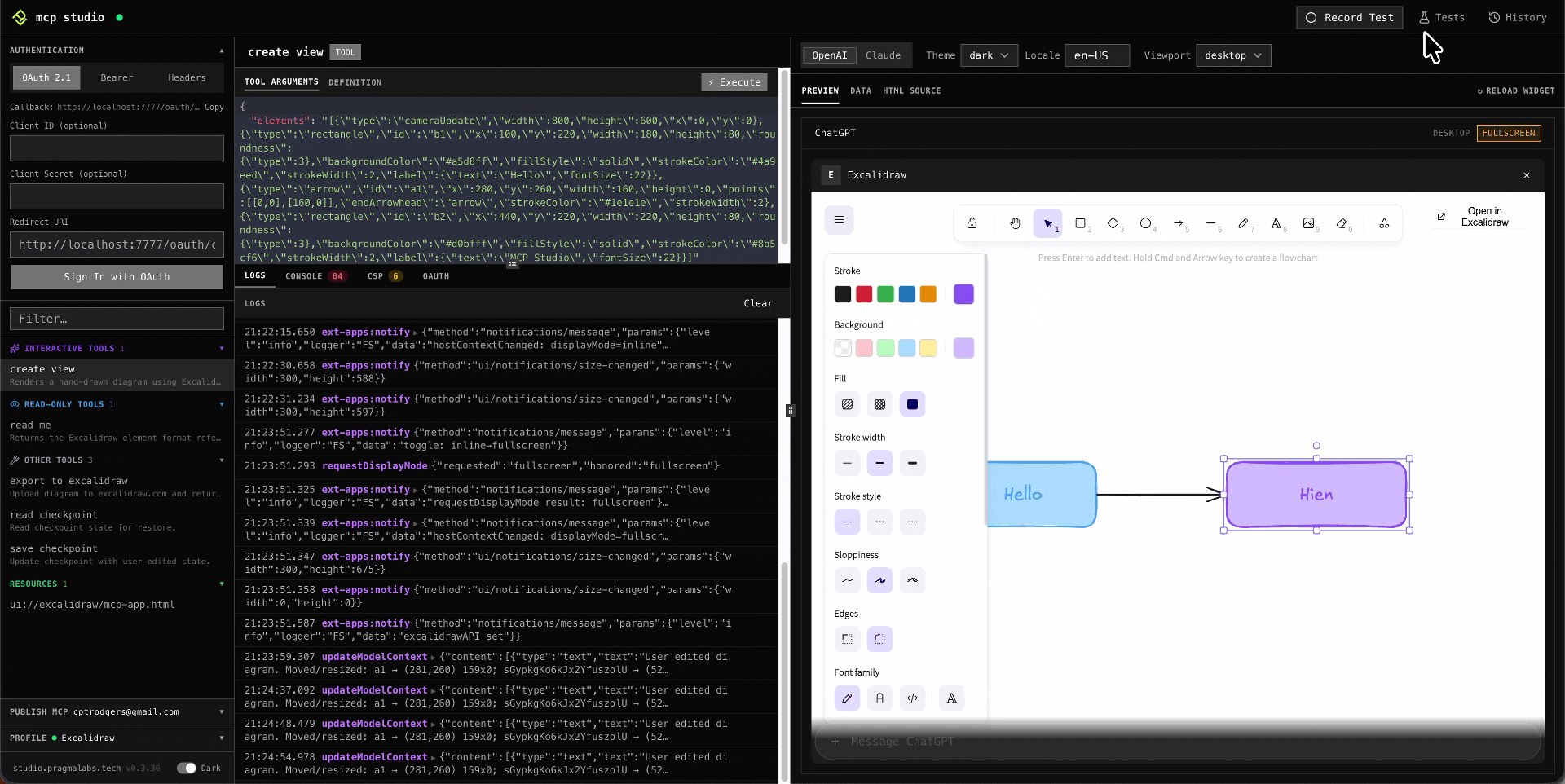1565x784 pixels.
Task: Select Bearer authentication mode
Action: [x=117, y=77]
